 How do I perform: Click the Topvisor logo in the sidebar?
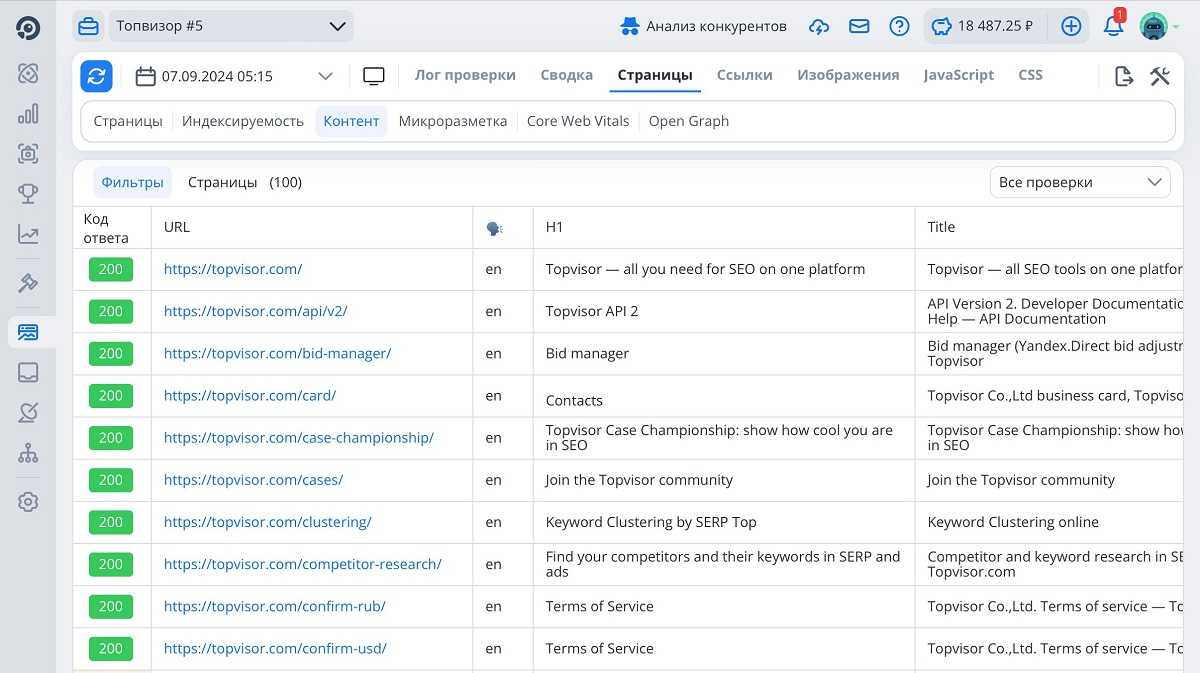tap(28, 27)
